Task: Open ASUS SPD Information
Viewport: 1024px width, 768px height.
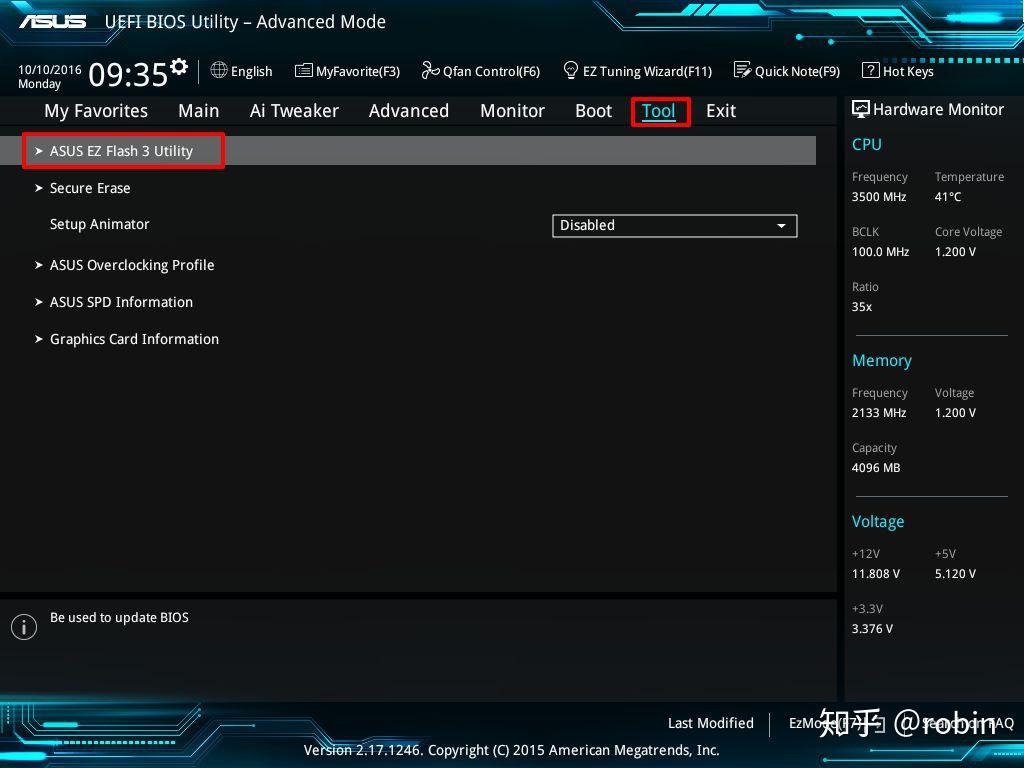Action: (121, 302)
